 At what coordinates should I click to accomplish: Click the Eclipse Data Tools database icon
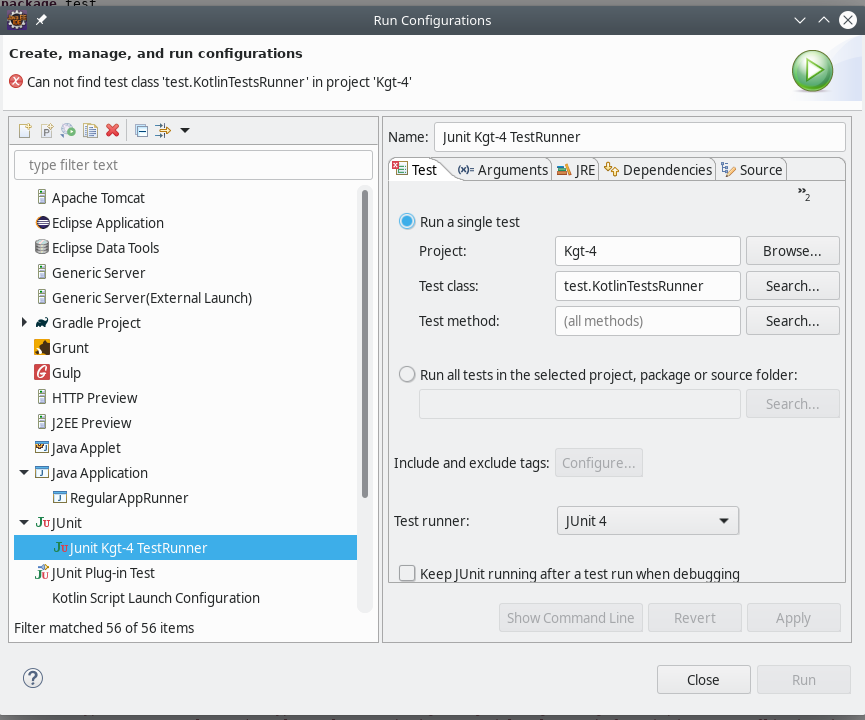tap(42, 247)
